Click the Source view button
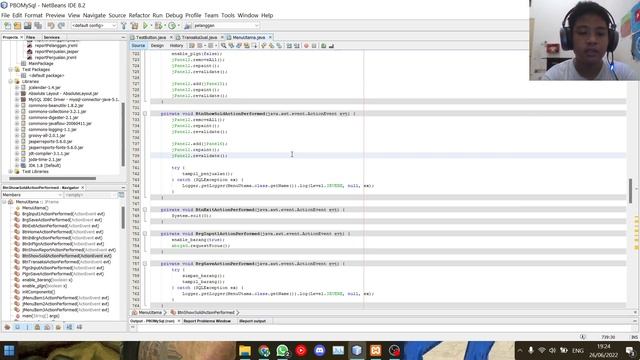 coord(138,46)
